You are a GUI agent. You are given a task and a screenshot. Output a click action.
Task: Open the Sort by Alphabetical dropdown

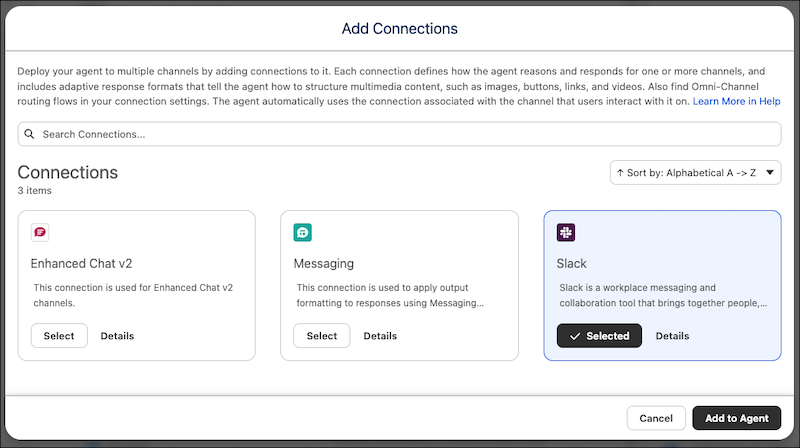(695, 173)
